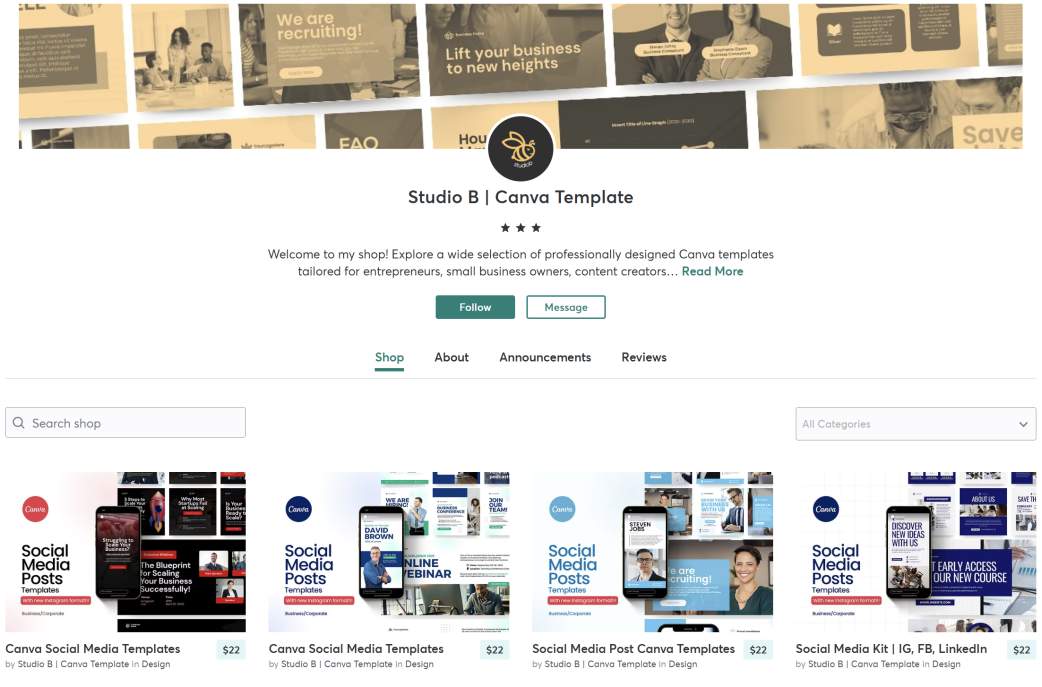
Task: Open Social Media Post Canva Templates thumbnail
Action: [x=653, y=552]
